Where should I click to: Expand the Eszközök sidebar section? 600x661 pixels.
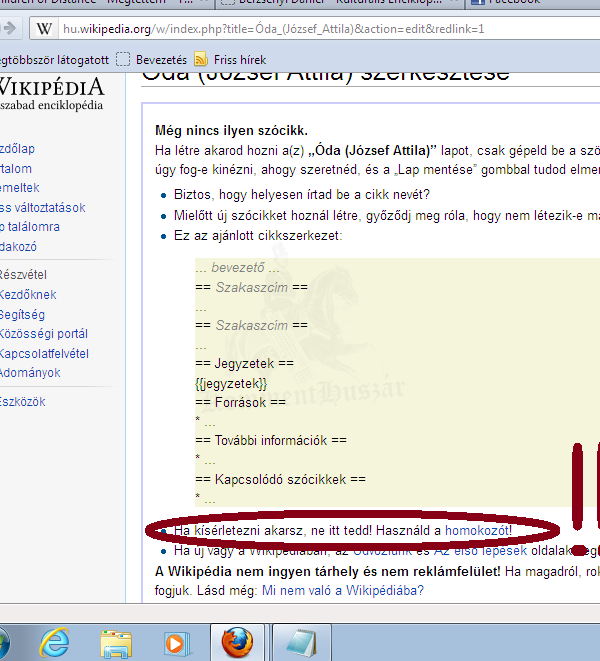click(x=22, y=402)
